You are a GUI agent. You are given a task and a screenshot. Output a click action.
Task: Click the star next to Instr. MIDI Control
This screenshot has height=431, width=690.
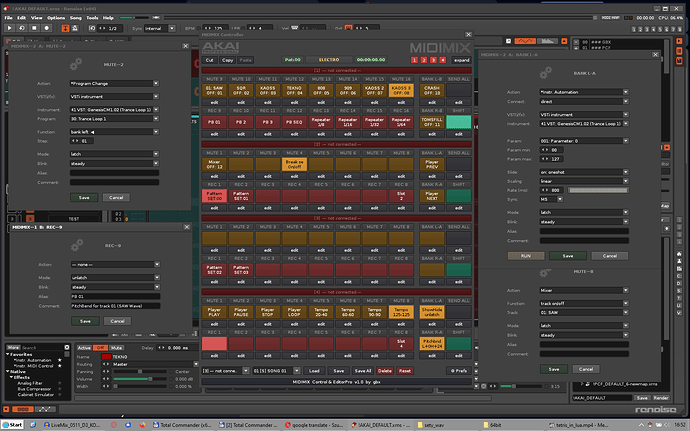[60, 366]
